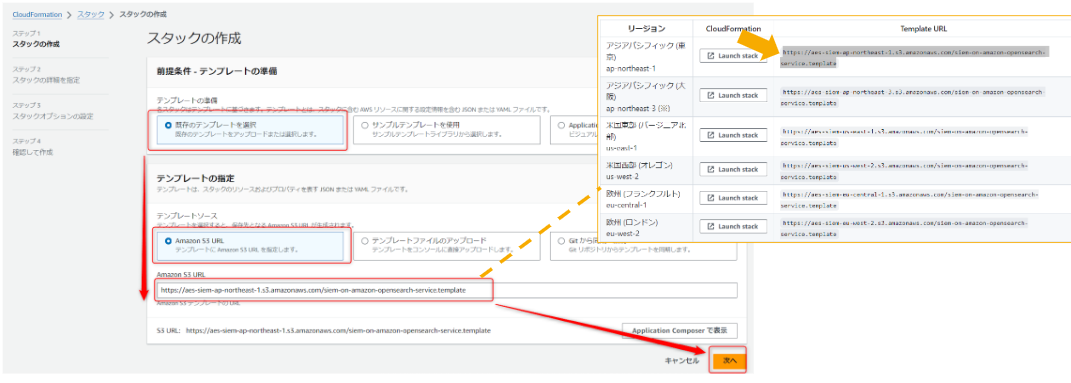Launch stack for us-west-2 (オレゴン)
1071x383 pixels.
(x=733, y=169)
